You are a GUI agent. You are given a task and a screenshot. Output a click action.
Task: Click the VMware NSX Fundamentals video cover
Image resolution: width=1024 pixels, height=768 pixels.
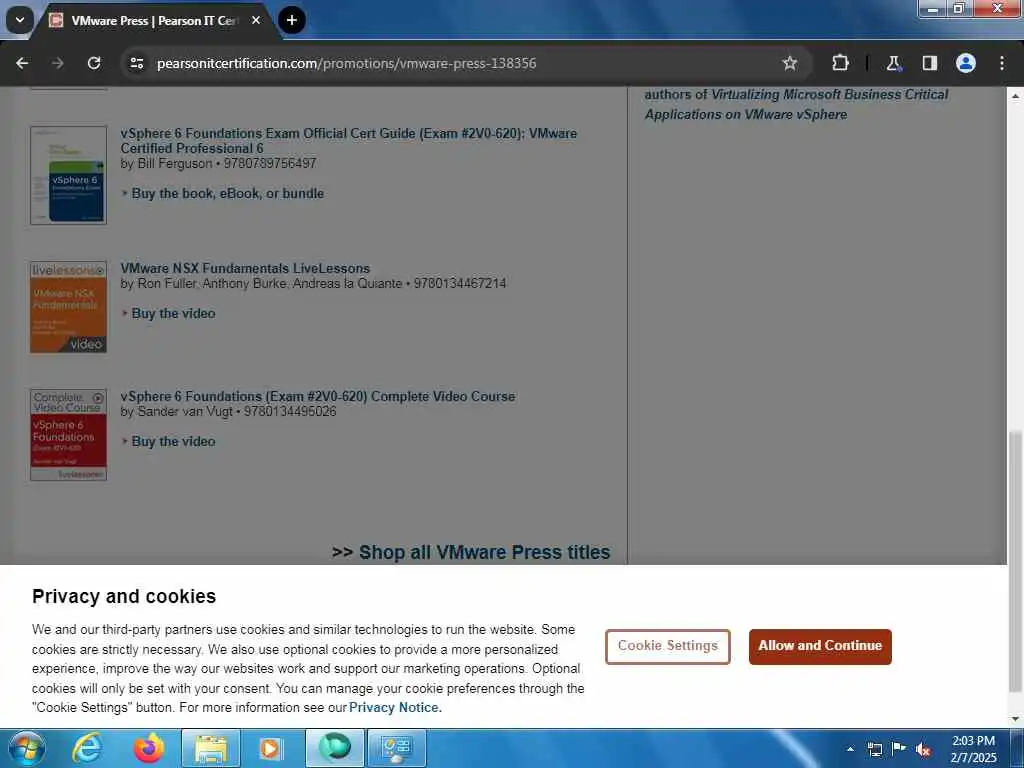[x=69, y=307]
